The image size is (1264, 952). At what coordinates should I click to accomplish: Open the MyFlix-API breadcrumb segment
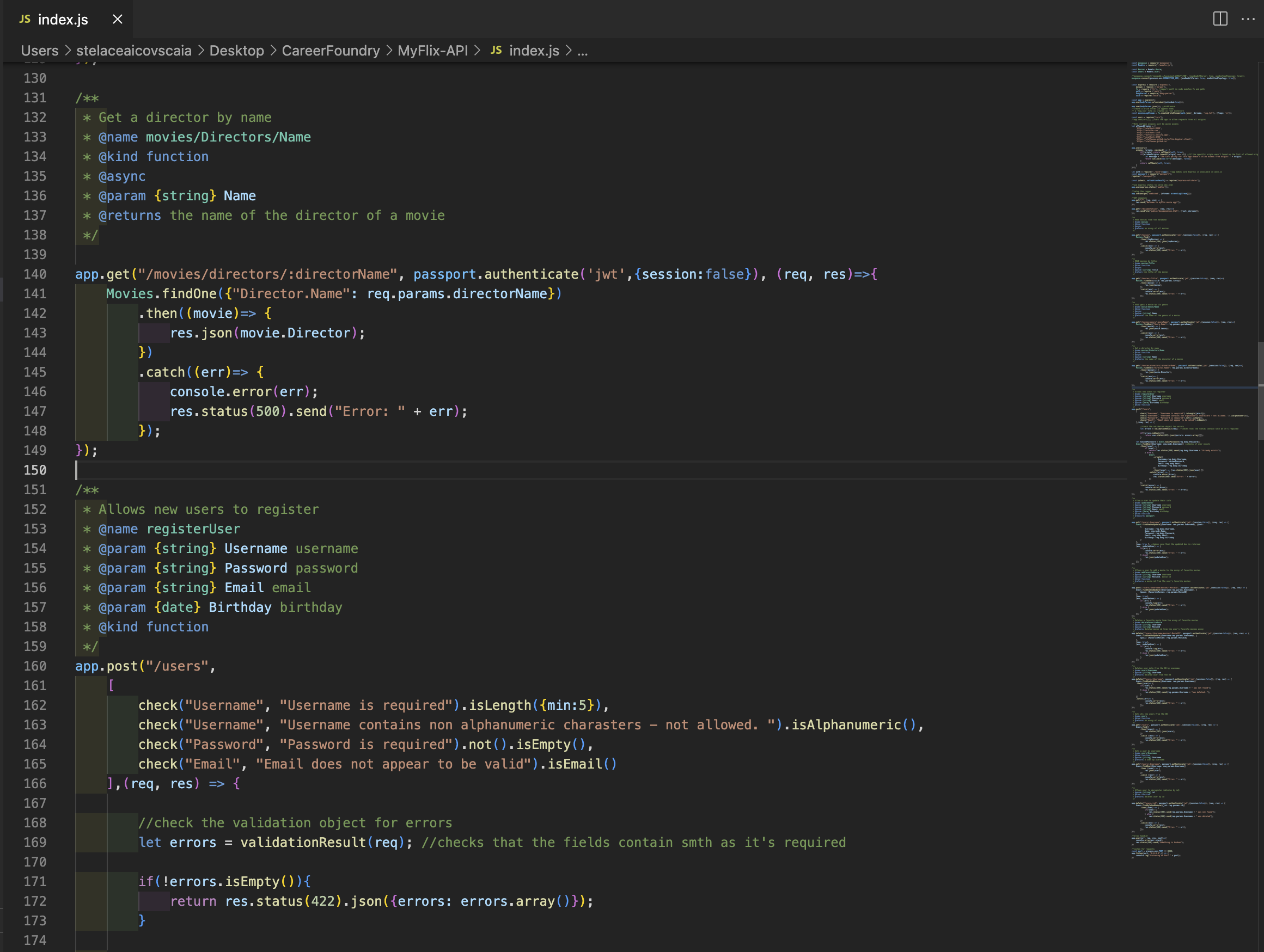pyautogui.click(x=432, y=50)
